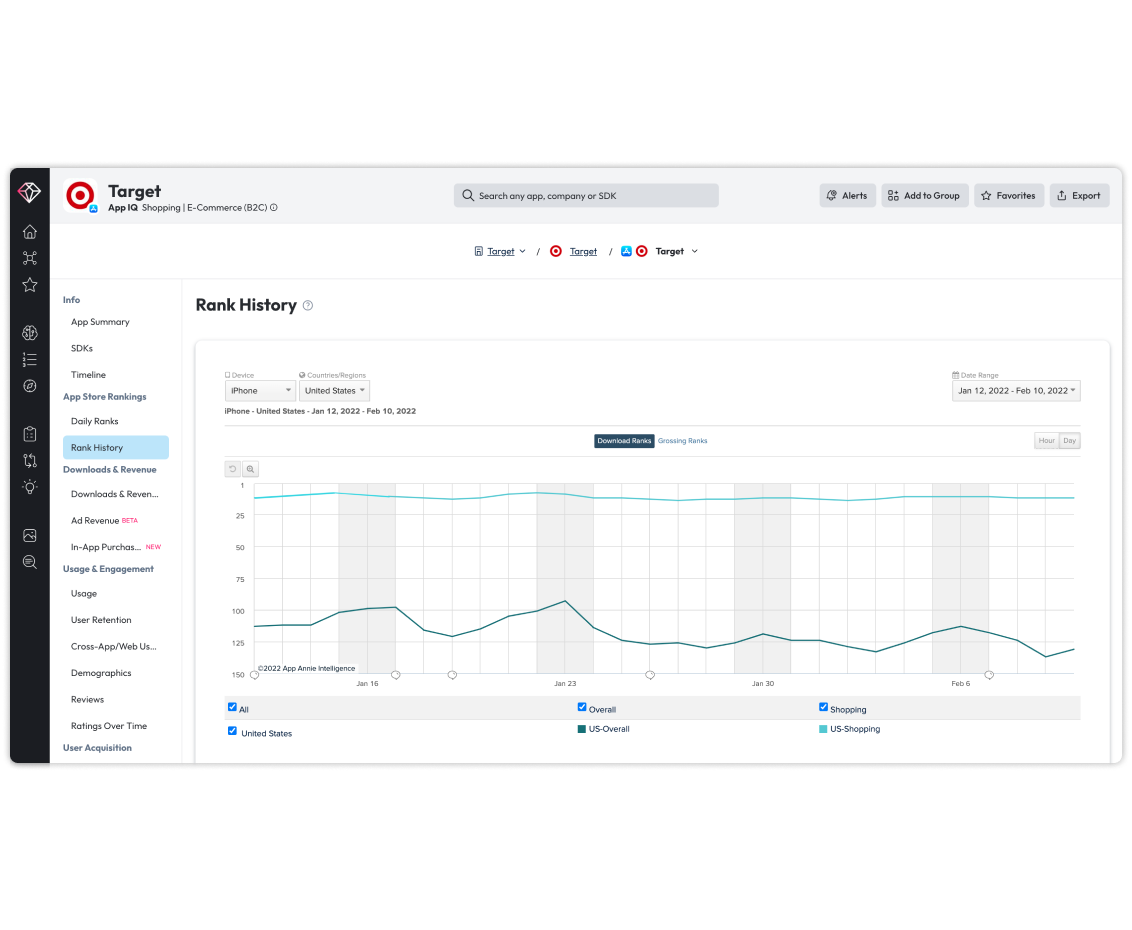
Task: Toggle the Overall checkbox
Action: point(582,708)
